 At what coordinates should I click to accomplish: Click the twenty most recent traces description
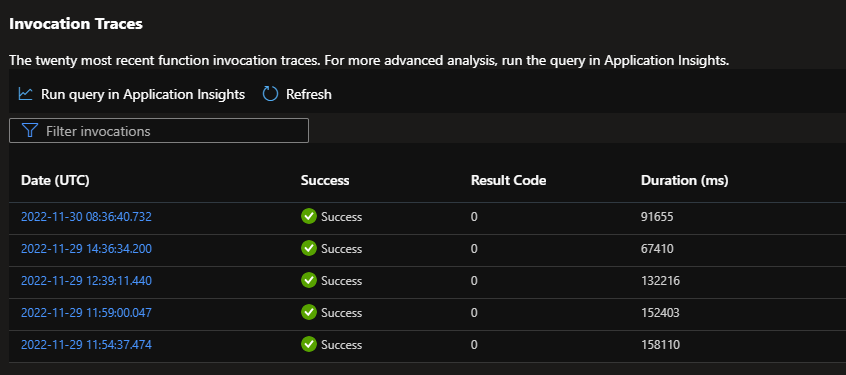(x=369, y=60)
